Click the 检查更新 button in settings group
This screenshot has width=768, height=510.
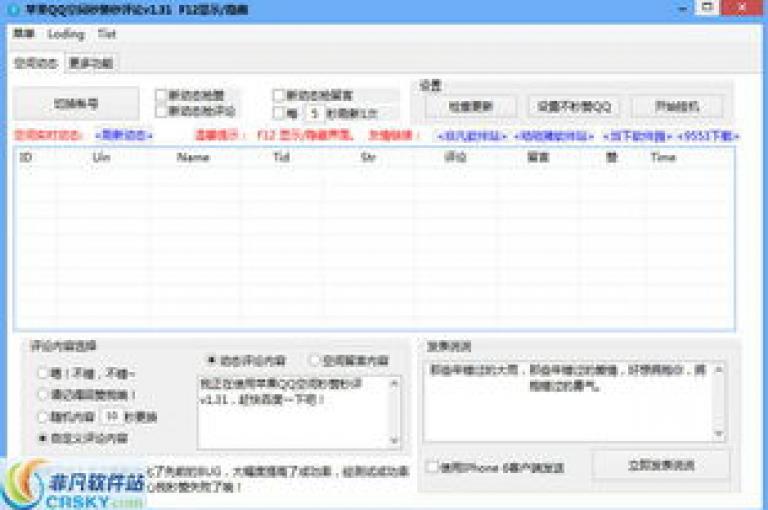[471, 106]
